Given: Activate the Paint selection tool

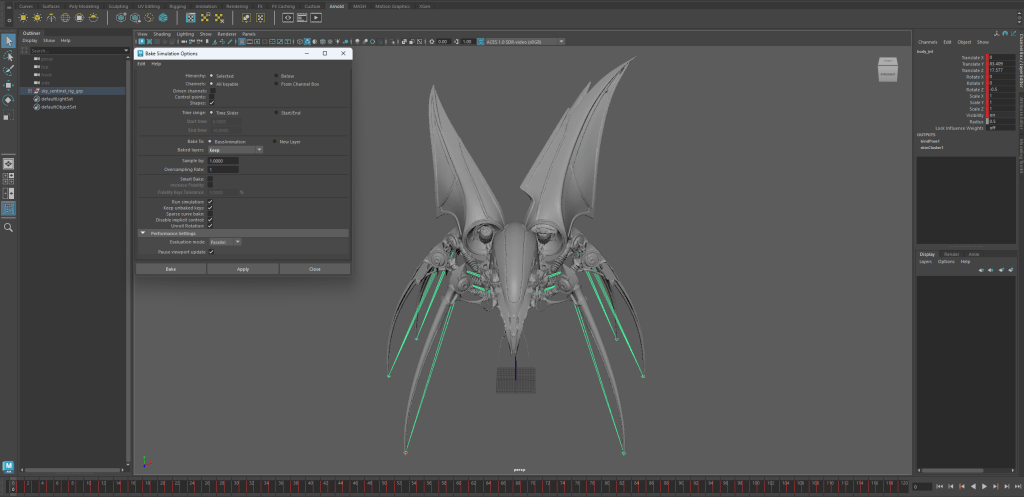Looking at the screenshot, I should pyautogui.click(x=8, y=70).
